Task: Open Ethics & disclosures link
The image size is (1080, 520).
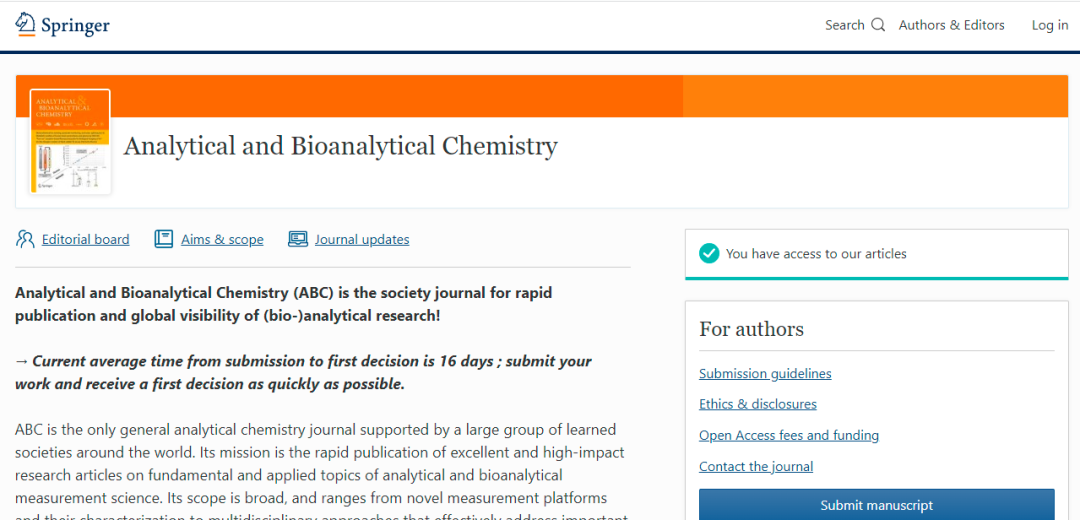Action: click(x=757, y=404)
